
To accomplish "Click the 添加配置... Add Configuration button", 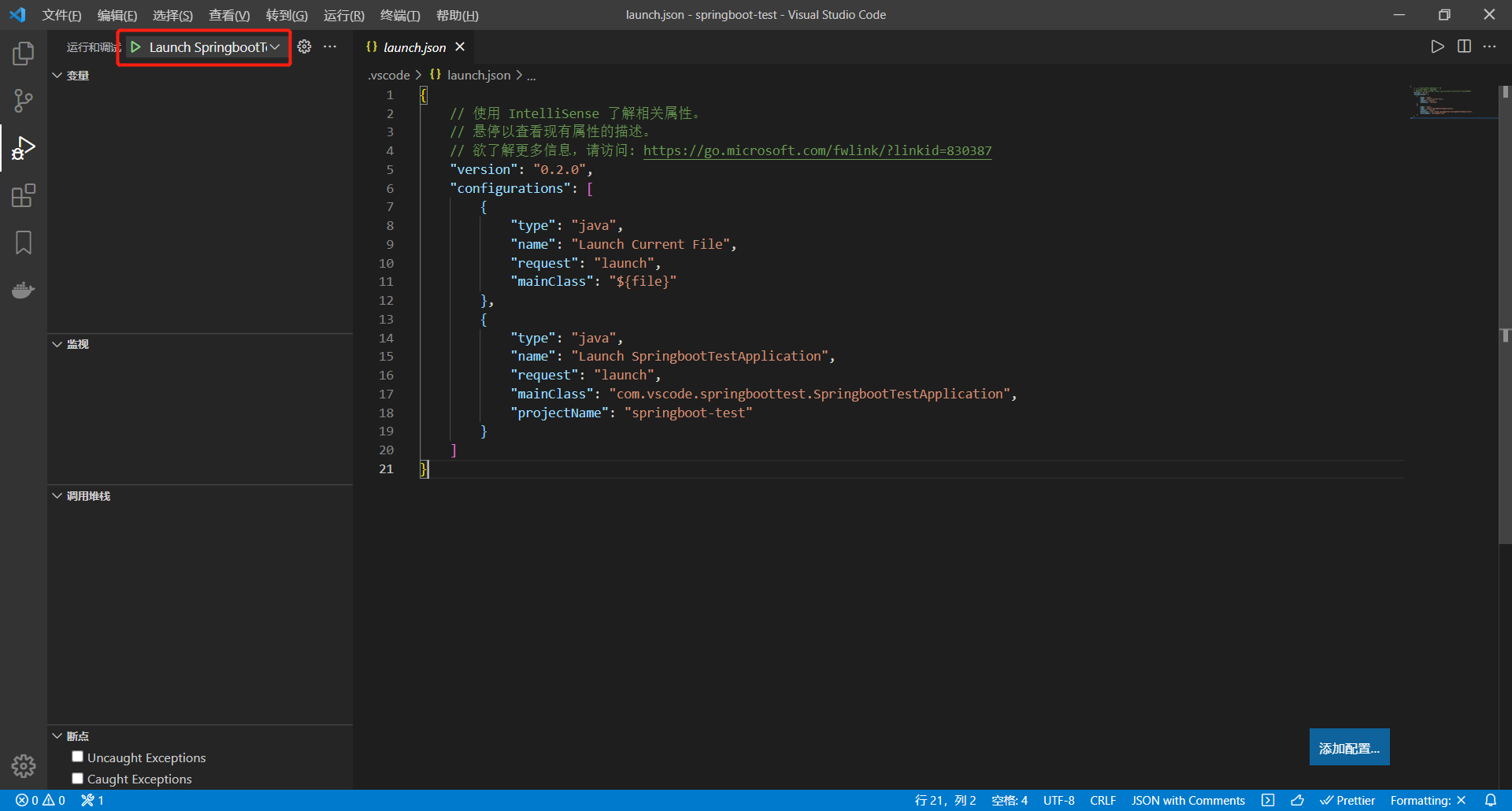I will pos(1349,747).
